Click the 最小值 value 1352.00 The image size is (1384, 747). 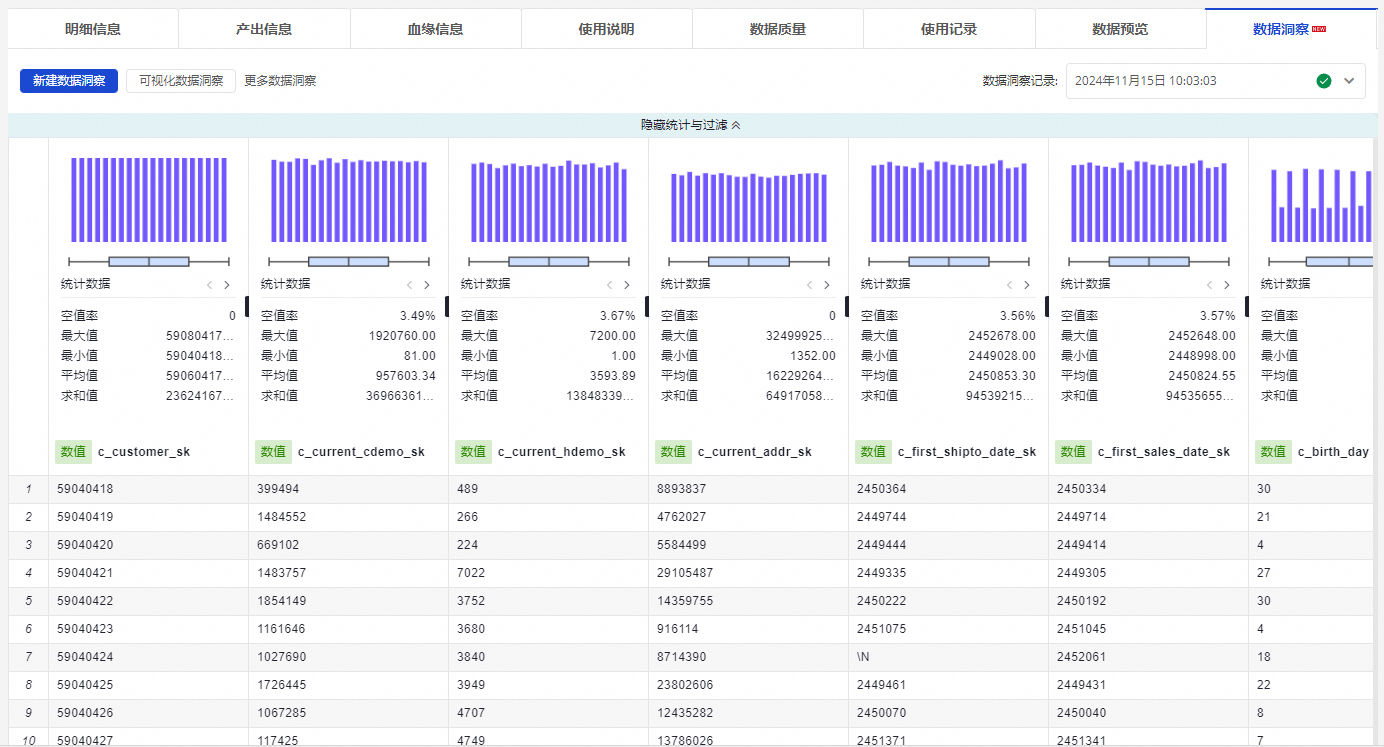tap(811, 355)
